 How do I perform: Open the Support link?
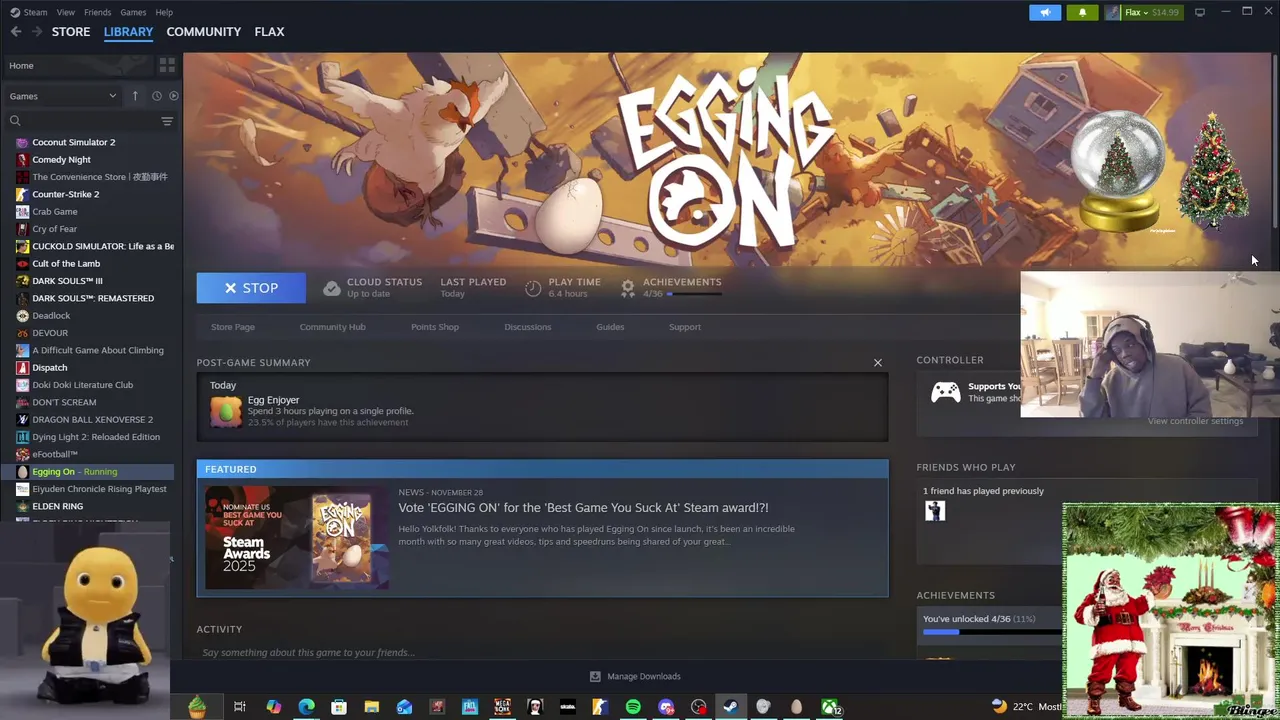[x=685, y=327]
